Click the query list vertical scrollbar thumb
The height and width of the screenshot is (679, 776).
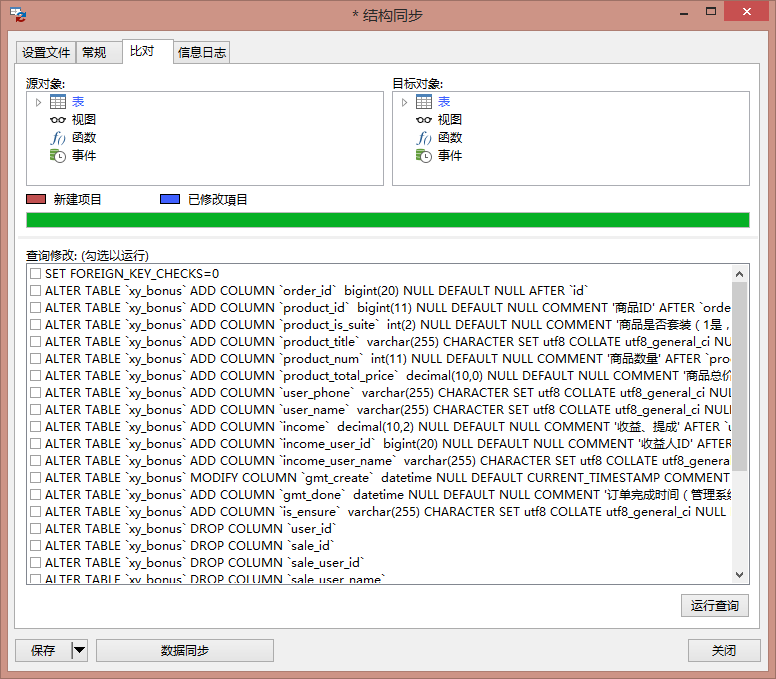[x=739, y=376]
